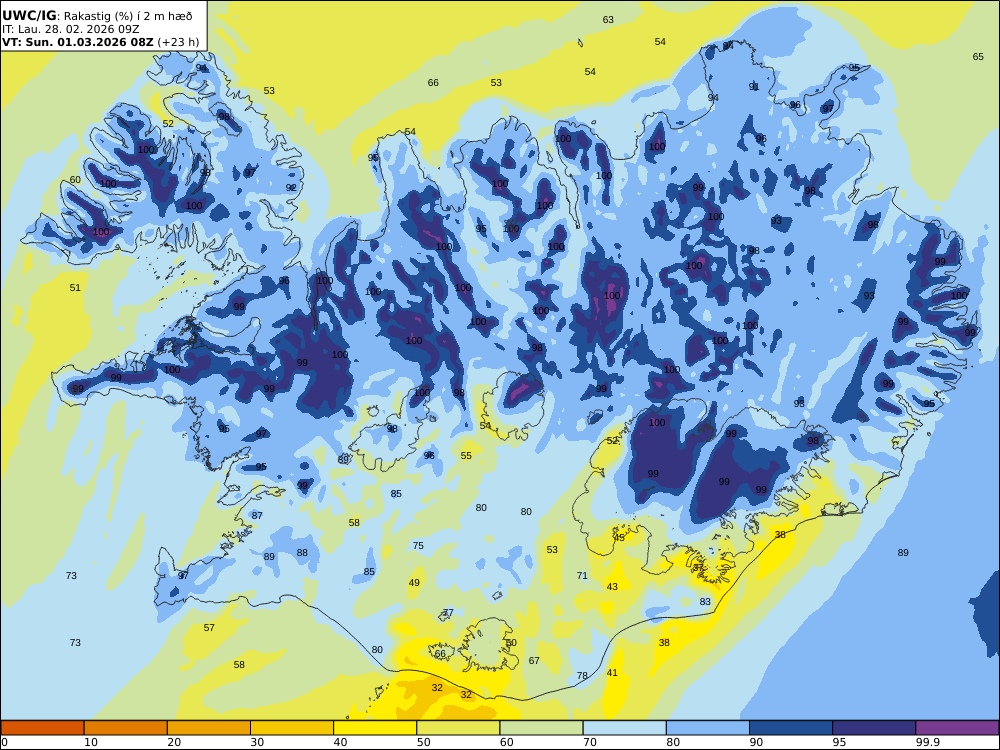Click the humidity value '51' on the map
This screenshot has height=750, width=1000.
click(75, 288)
